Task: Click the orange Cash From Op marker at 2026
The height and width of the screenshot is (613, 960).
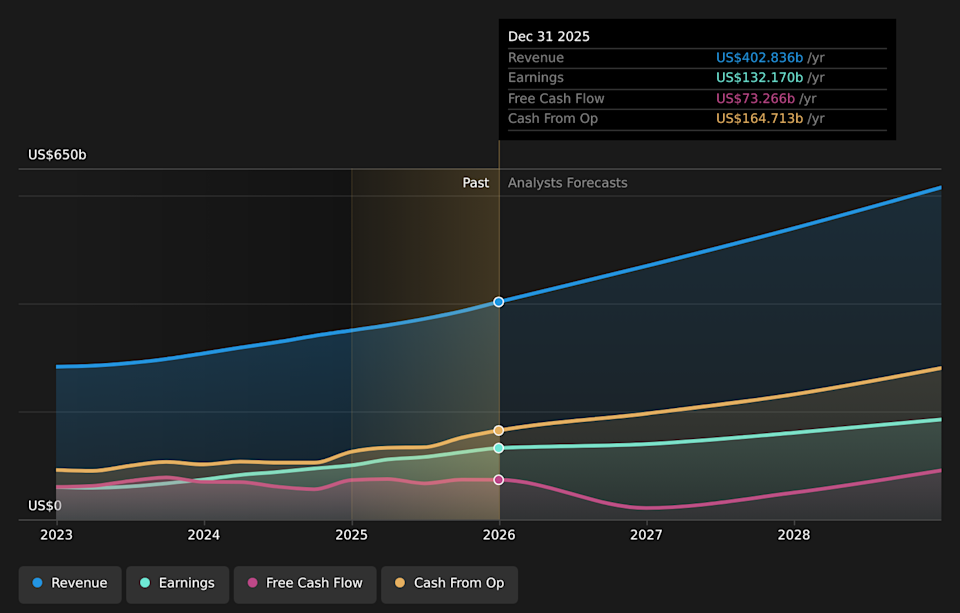Action: coord(499,430)
